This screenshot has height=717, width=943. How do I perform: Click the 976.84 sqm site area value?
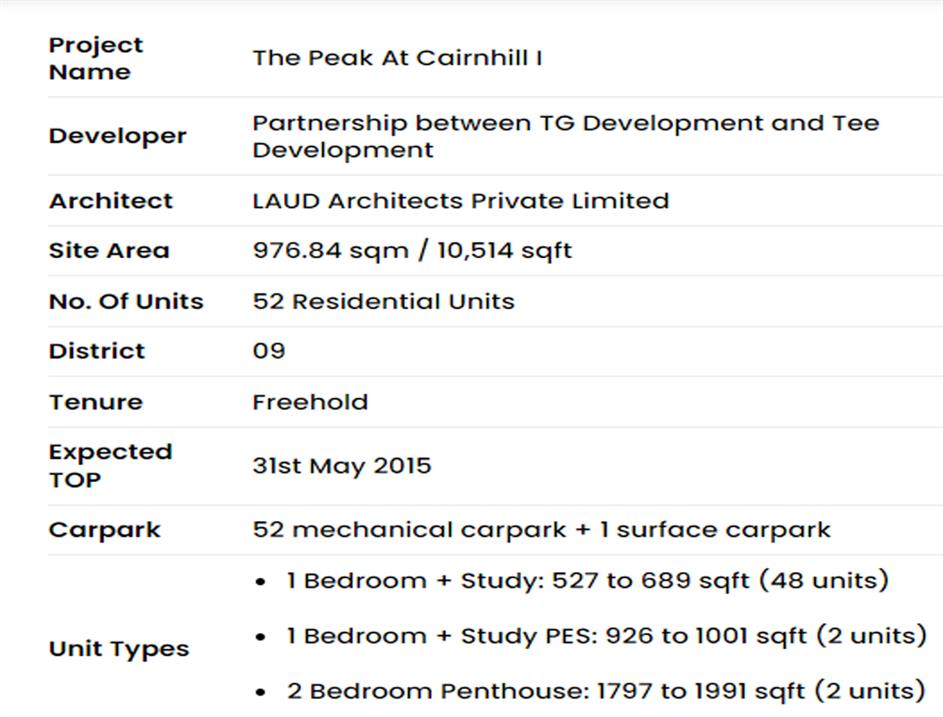coord(411,251)
